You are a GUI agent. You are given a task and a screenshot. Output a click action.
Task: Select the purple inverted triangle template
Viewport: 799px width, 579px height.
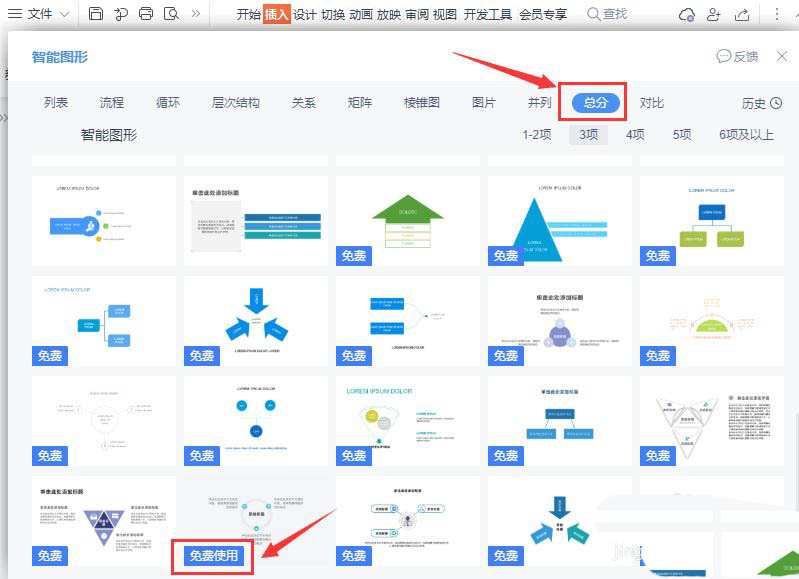pyautogui.click(x=103, y=521)
